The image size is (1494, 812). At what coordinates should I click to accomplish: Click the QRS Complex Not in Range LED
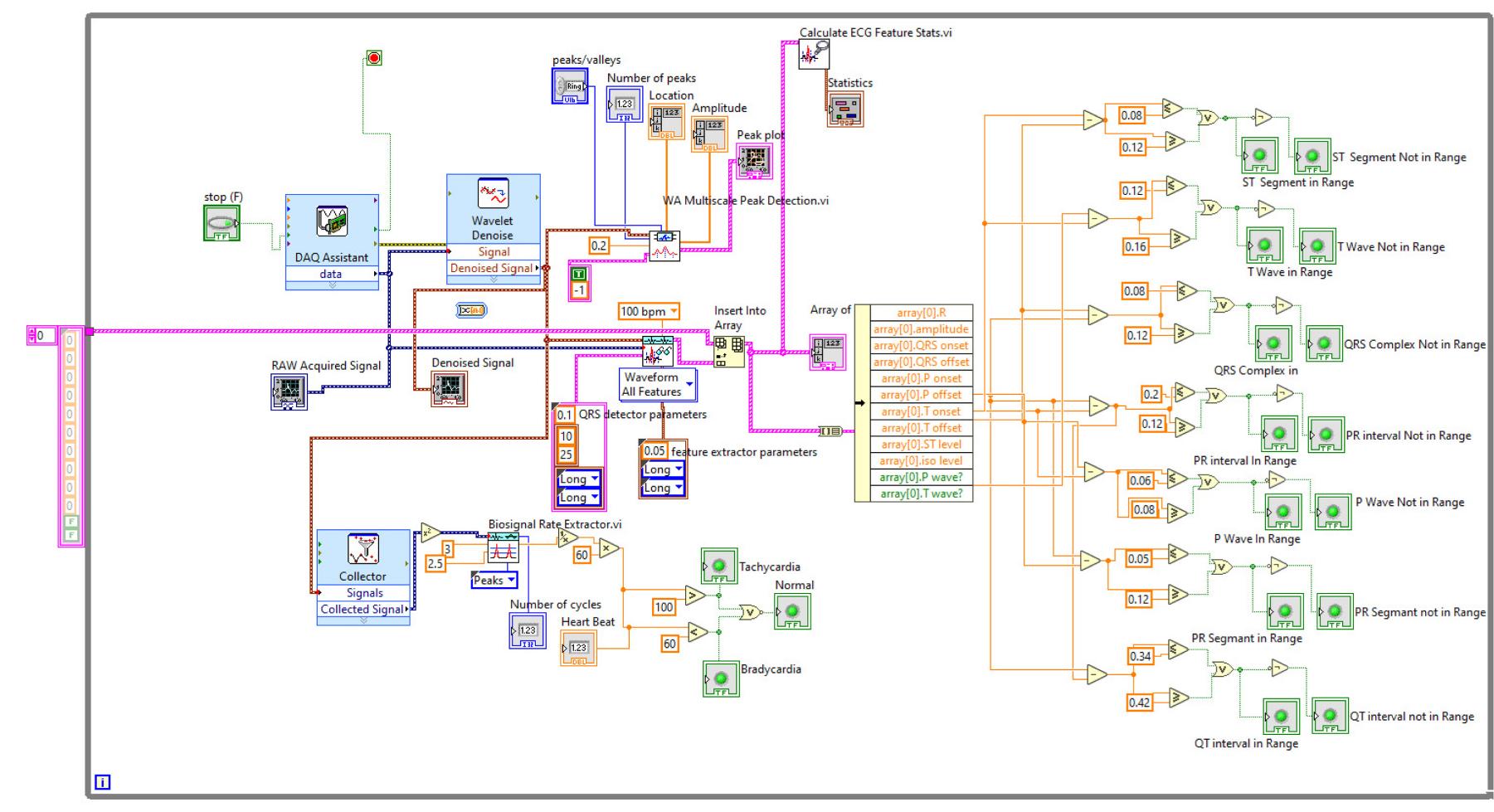coord(1324,343)
